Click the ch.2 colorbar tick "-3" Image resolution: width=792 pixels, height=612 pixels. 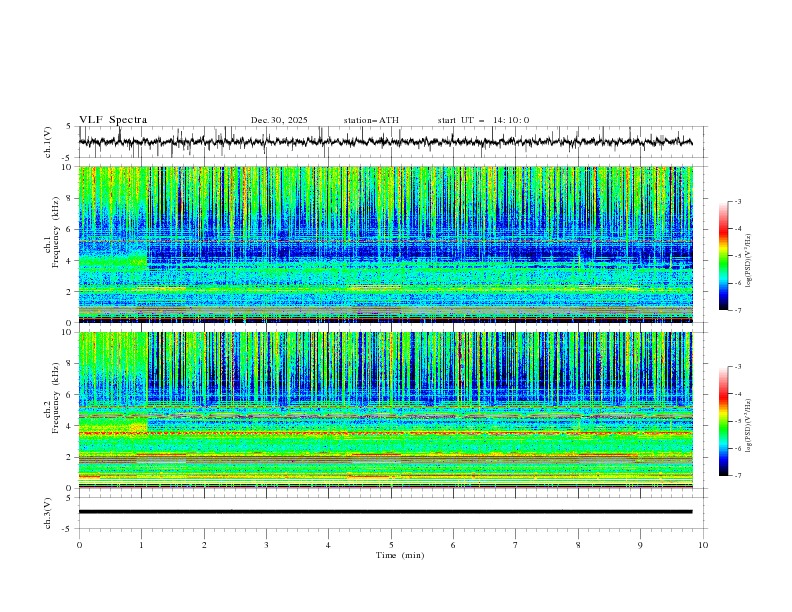[738, 367]
